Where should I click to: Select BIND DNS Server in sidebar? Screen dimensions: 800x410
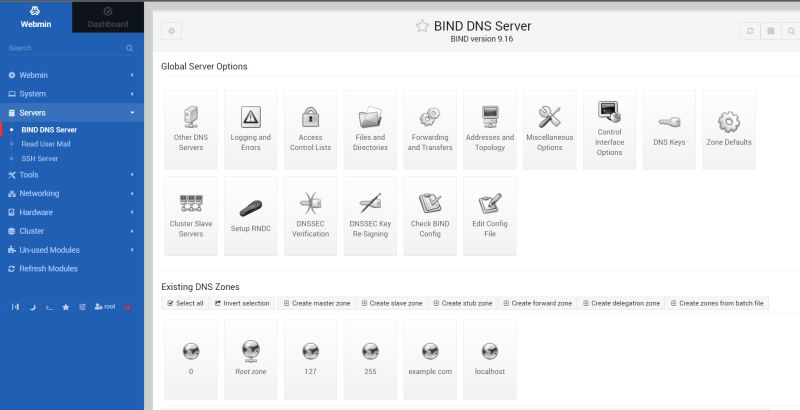tap(49, 130)
